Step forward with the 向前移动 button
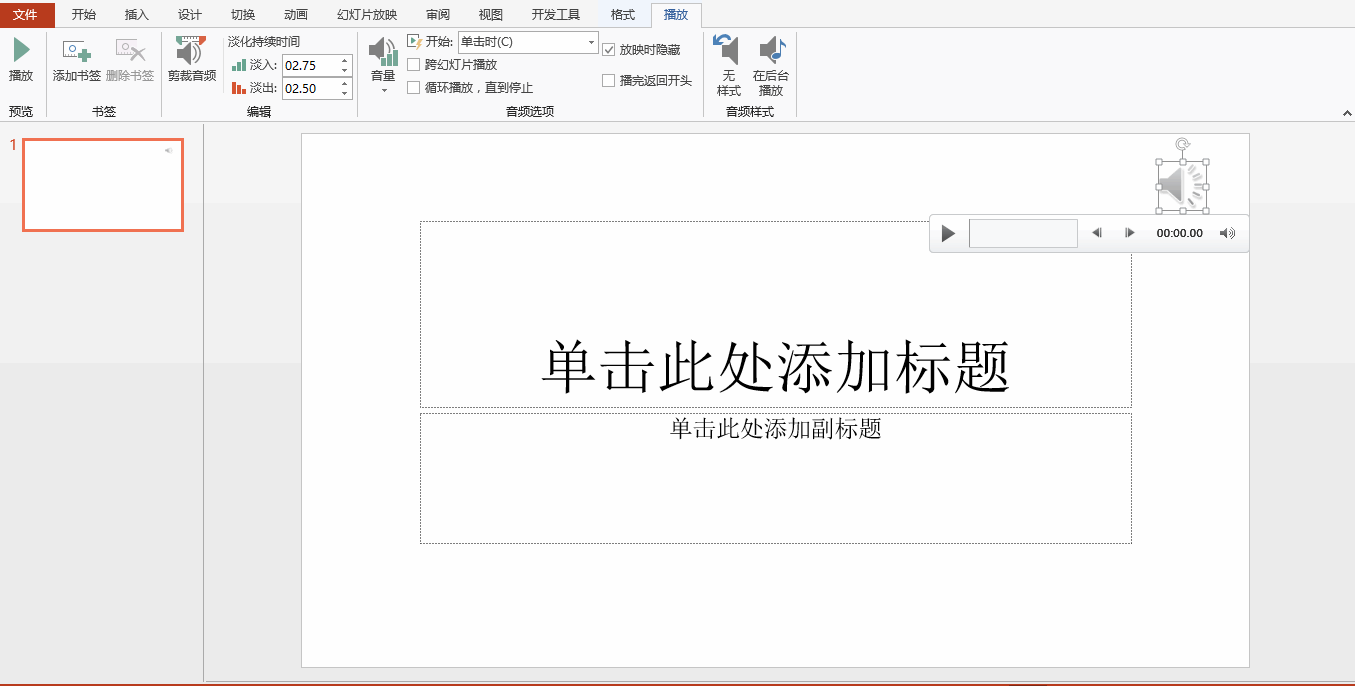The height and width of the screenshot is (686, 1355). click(x=1129, y=232)
